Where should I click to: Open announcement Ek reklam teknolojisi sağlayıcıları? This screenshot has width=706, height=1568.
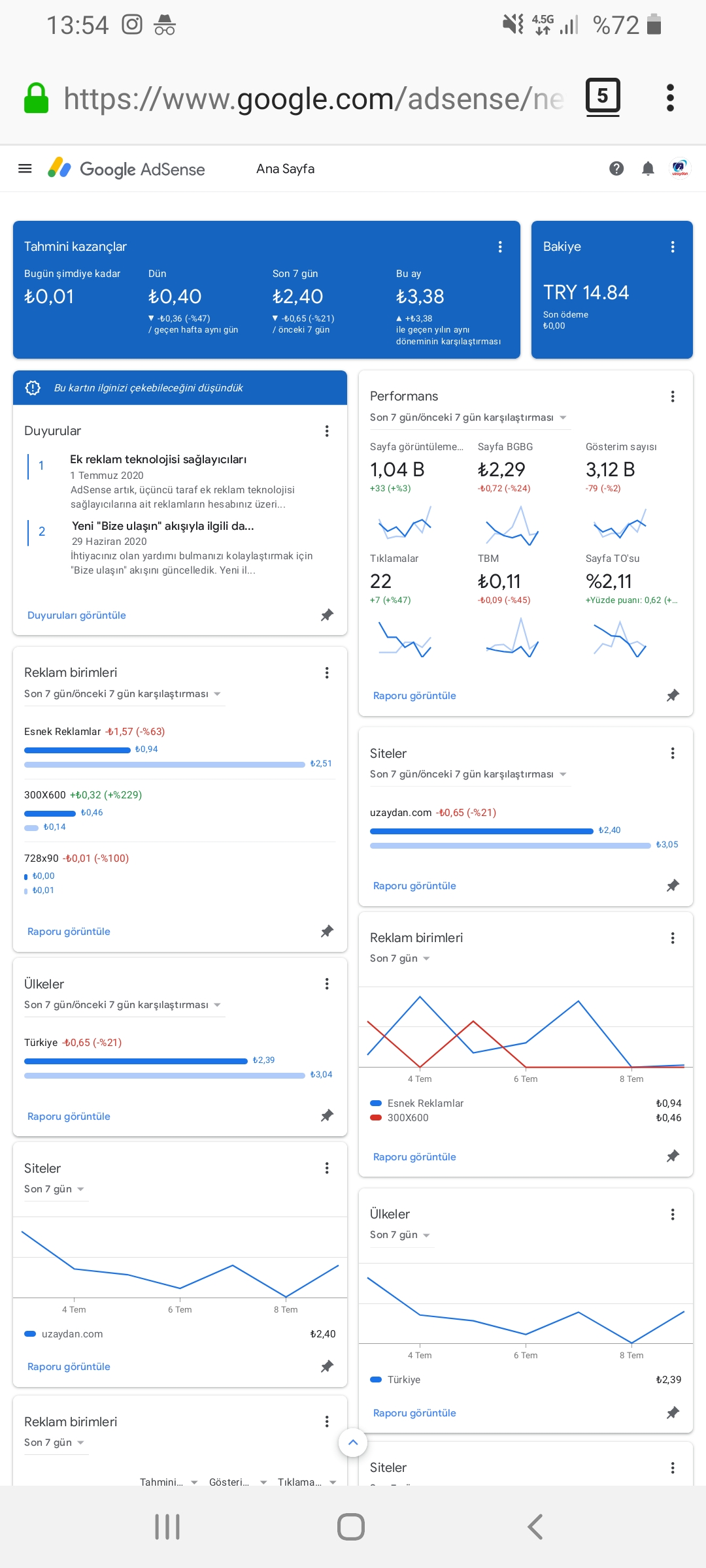(x=158, y=459)
